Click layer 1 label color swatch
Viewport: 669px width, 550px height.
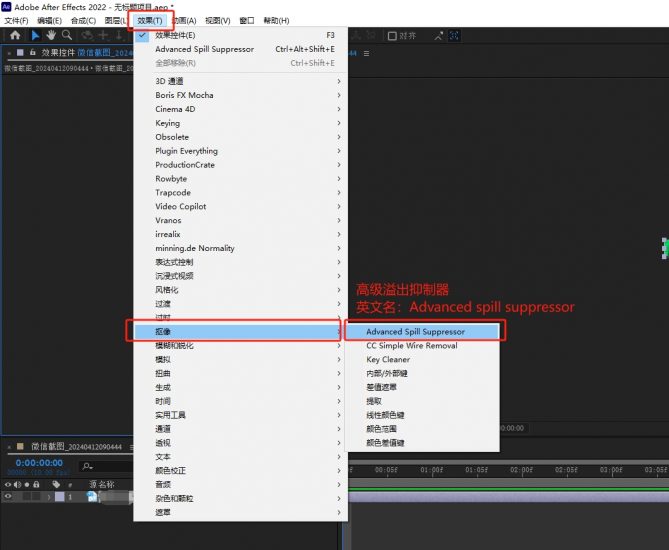coord(60,497)
